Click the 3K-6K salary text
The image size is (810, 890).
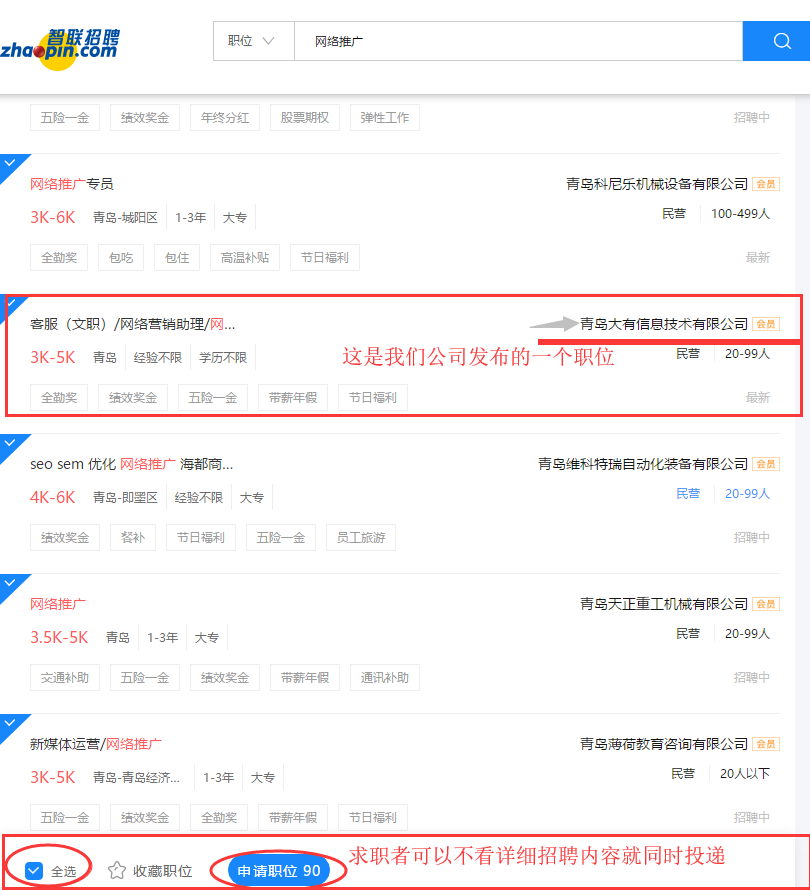52,217
